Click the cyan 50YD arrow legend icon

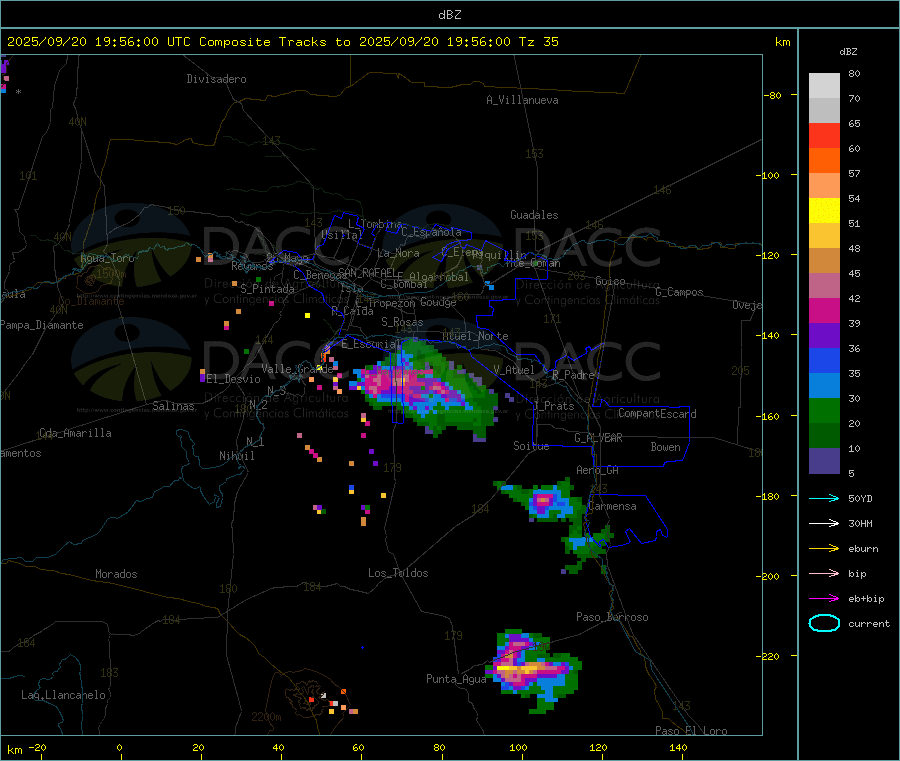click(824, 498)
